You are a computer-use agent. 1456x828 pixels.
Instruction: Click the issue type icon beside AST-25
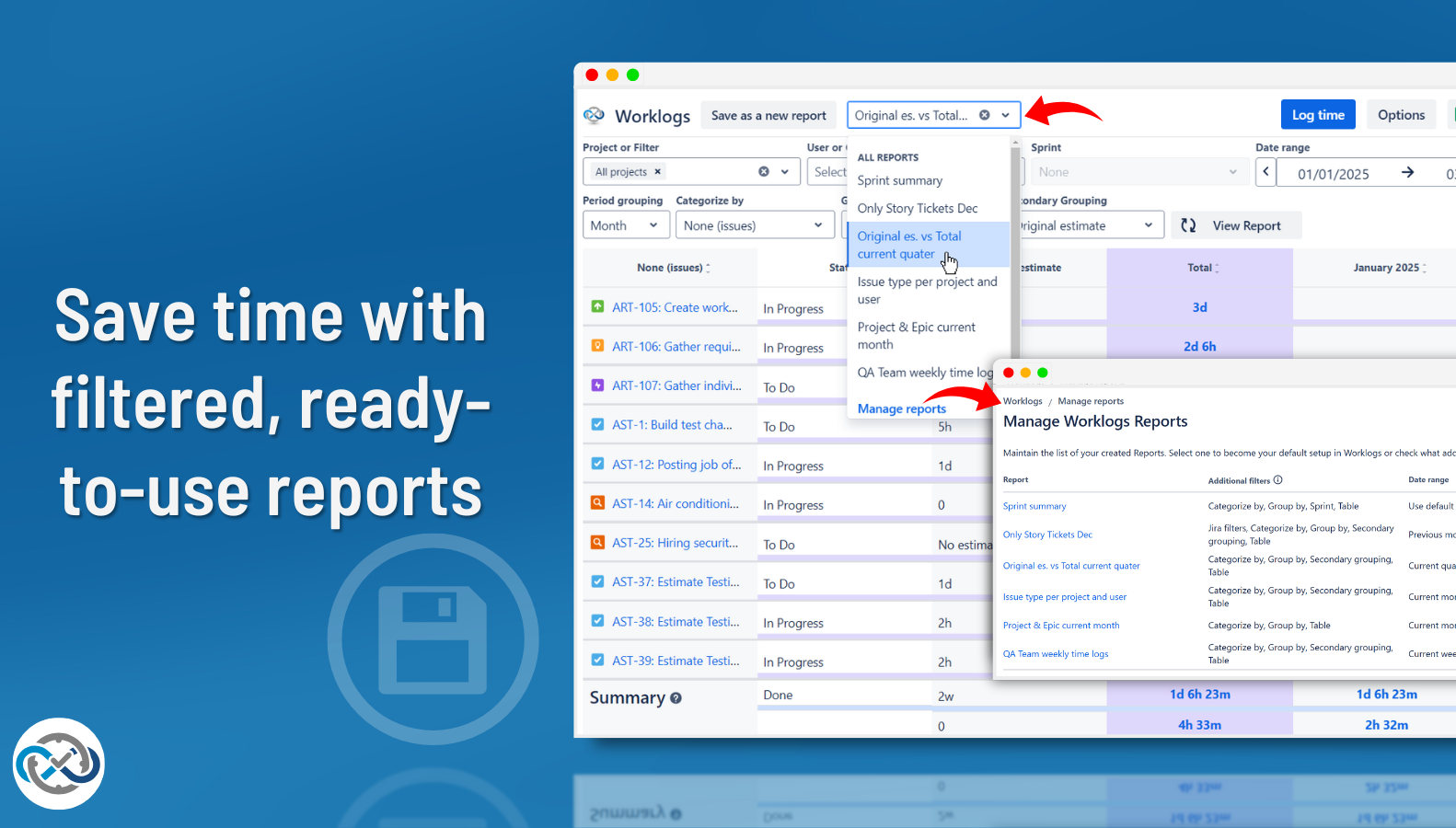[x=597, y=543]
